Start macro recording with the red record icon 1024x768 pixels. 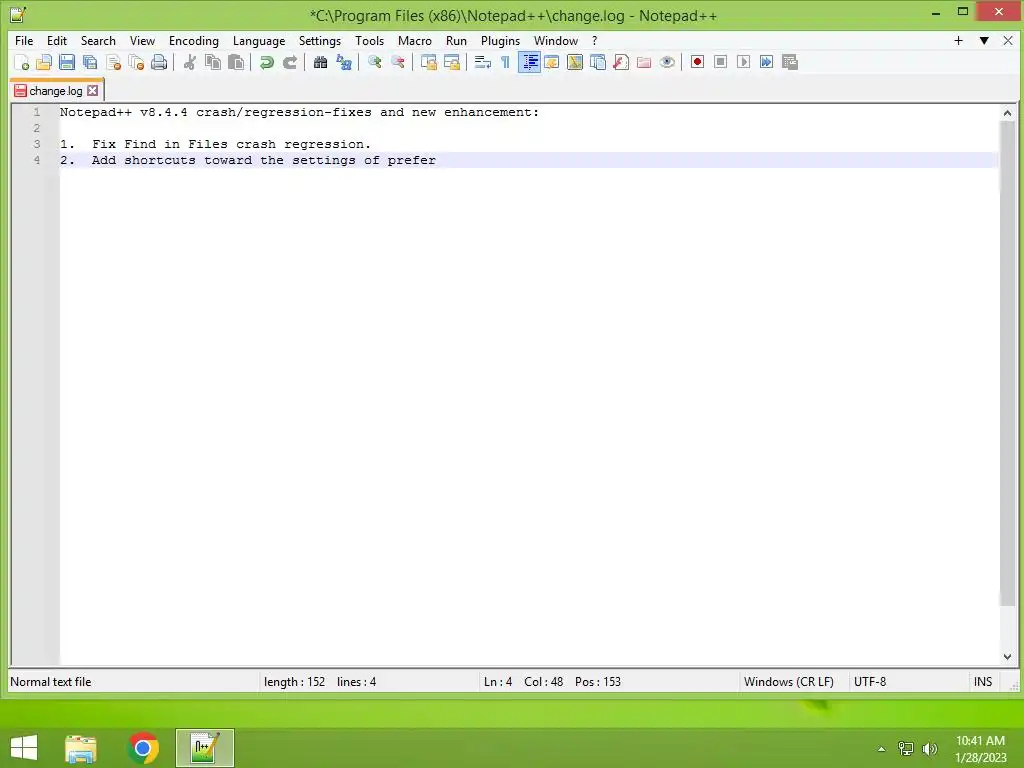coord(697,62)
